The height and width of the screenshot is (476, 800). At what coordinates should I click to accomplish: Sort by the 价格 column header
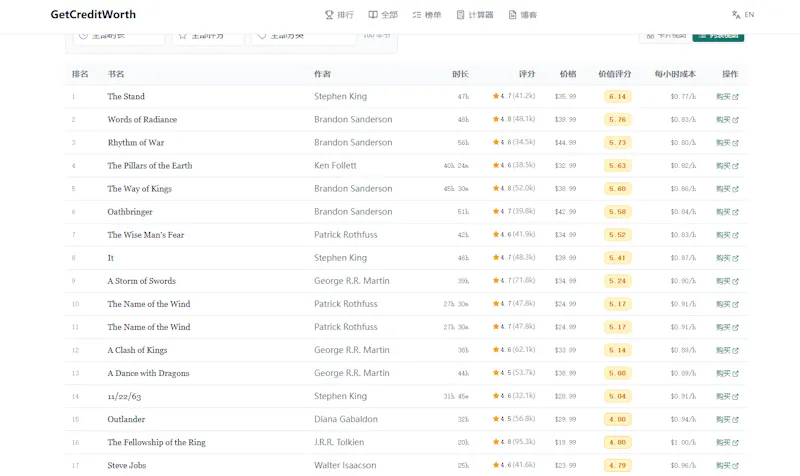point(568,74)
